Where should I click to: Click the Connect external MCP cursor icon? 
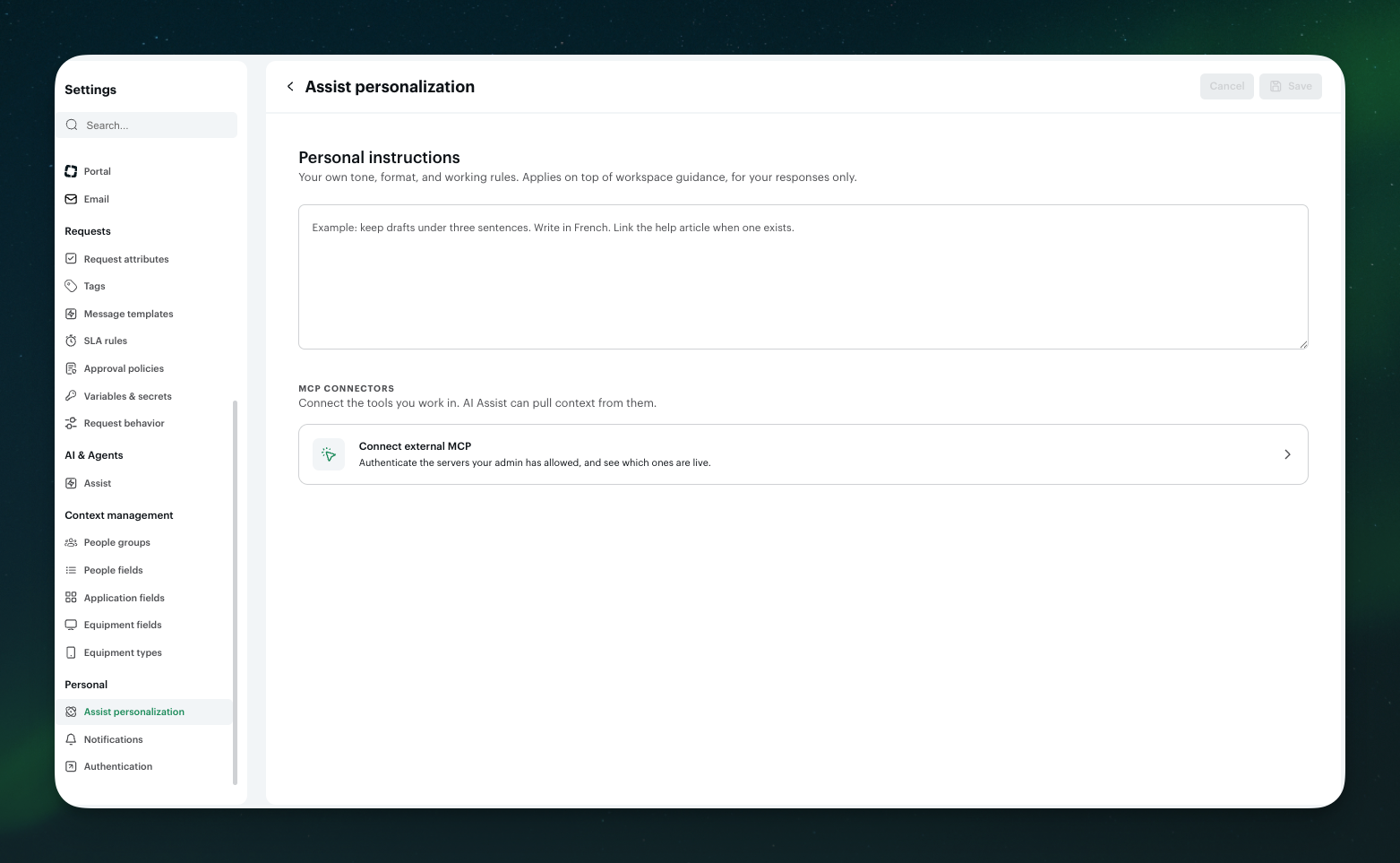[329, 454]
